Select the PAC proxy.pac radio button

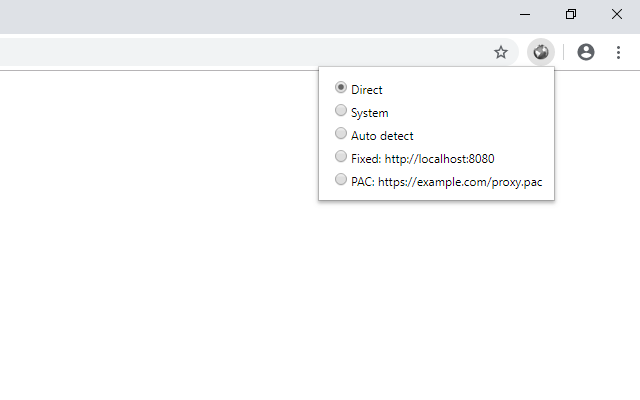341,179
